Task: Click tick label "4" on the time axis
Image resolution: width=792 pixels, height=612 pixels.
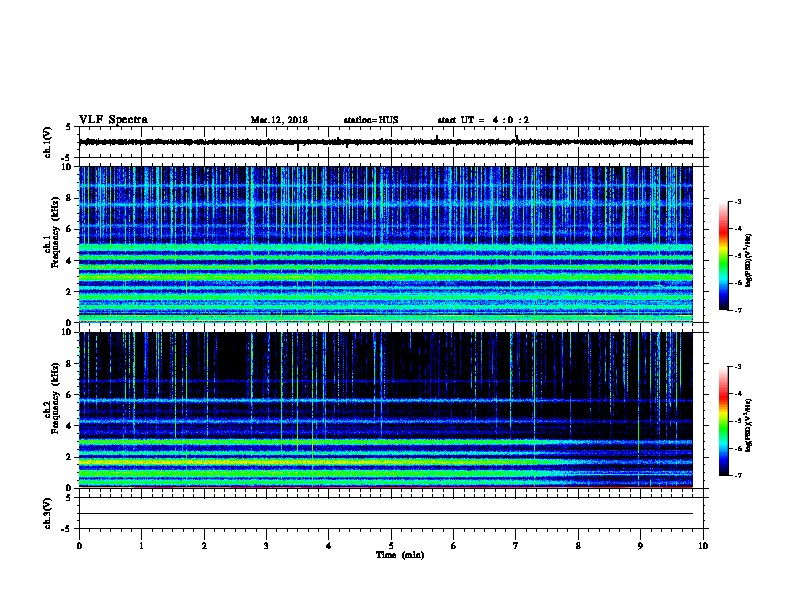Action: click(329, 545)
